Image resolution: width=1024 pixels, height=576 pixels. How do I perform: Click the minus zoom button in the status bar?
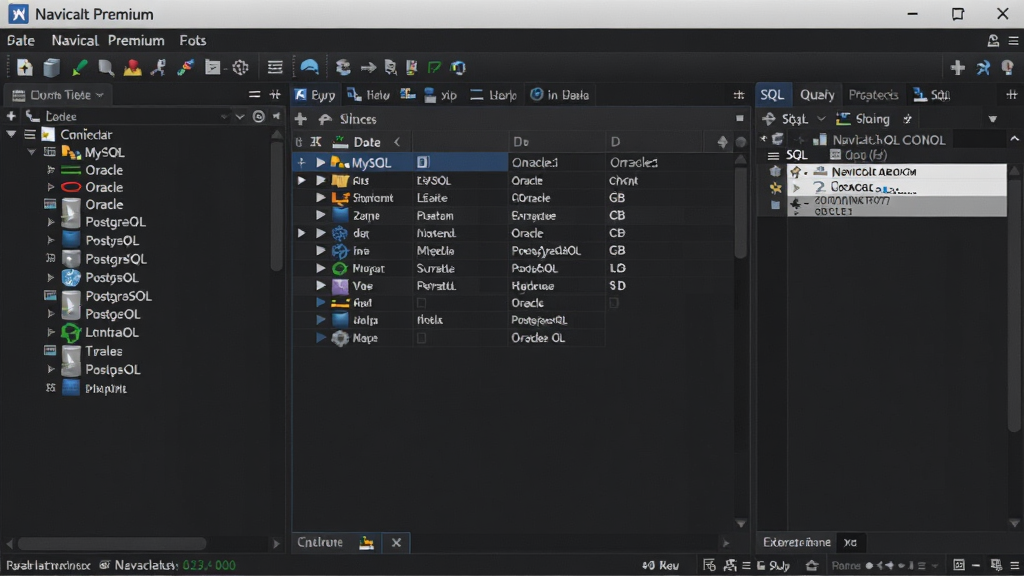point(976,565)
